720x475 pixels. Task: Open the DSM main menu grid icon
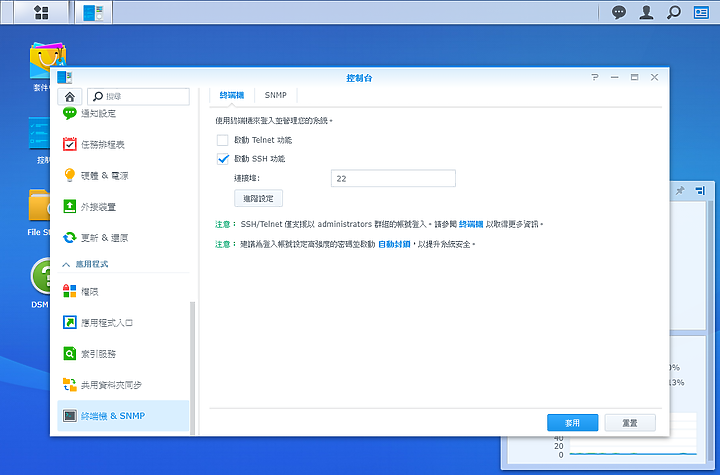point(41,12)
